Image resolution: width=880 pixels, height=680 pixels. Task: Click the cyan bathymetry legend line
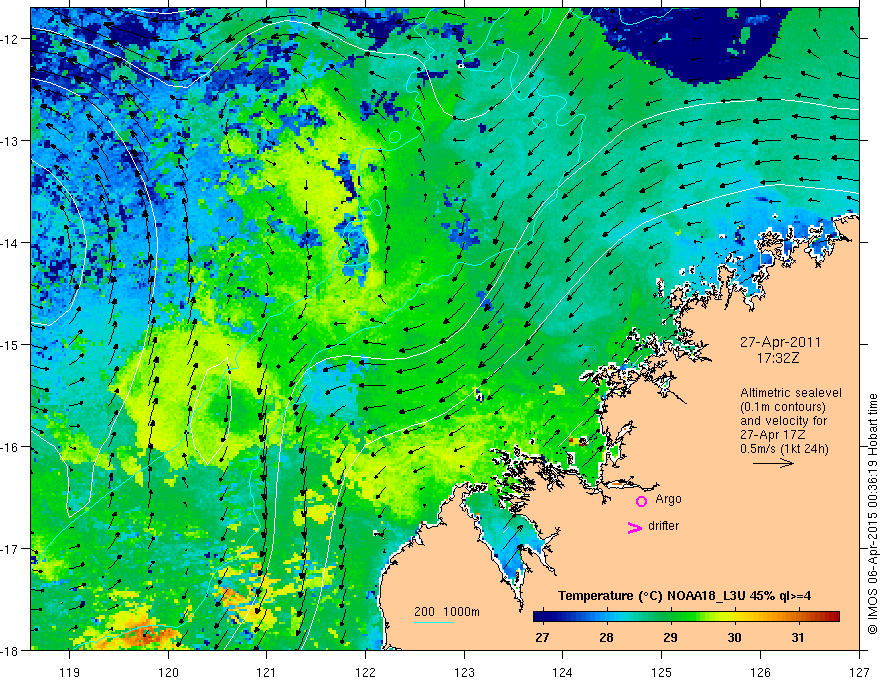tap(433, 622)
